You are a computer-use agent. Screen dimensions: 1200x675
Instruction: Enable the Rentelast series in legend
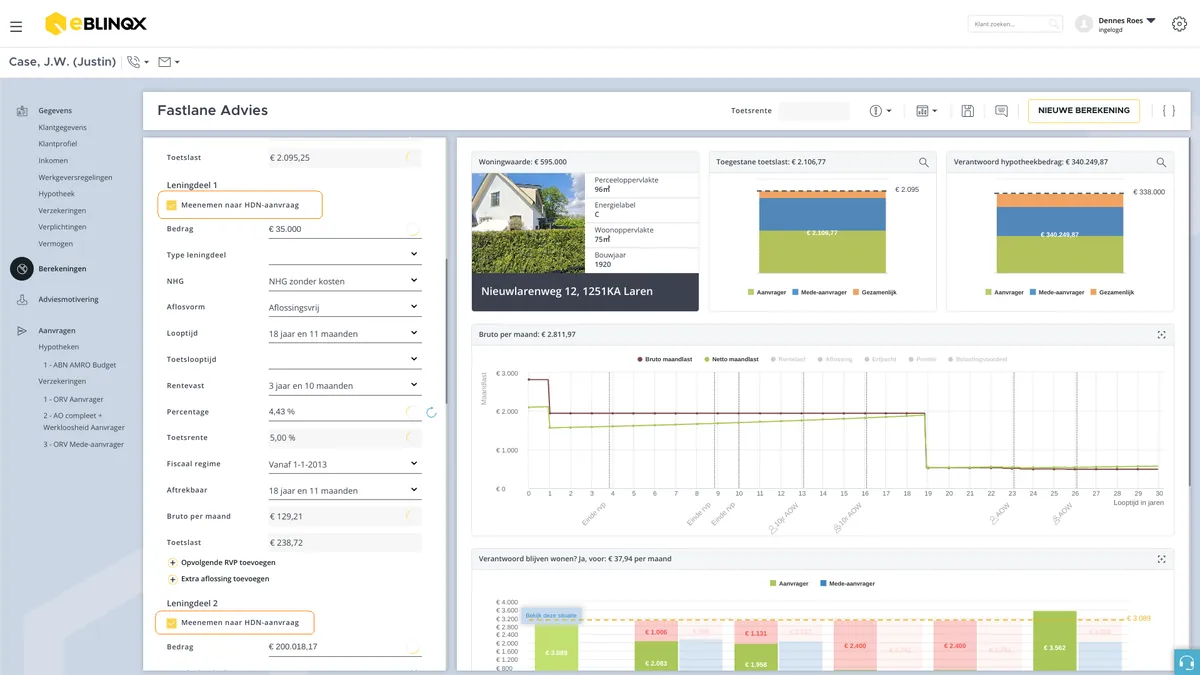[x=788, y=358]
